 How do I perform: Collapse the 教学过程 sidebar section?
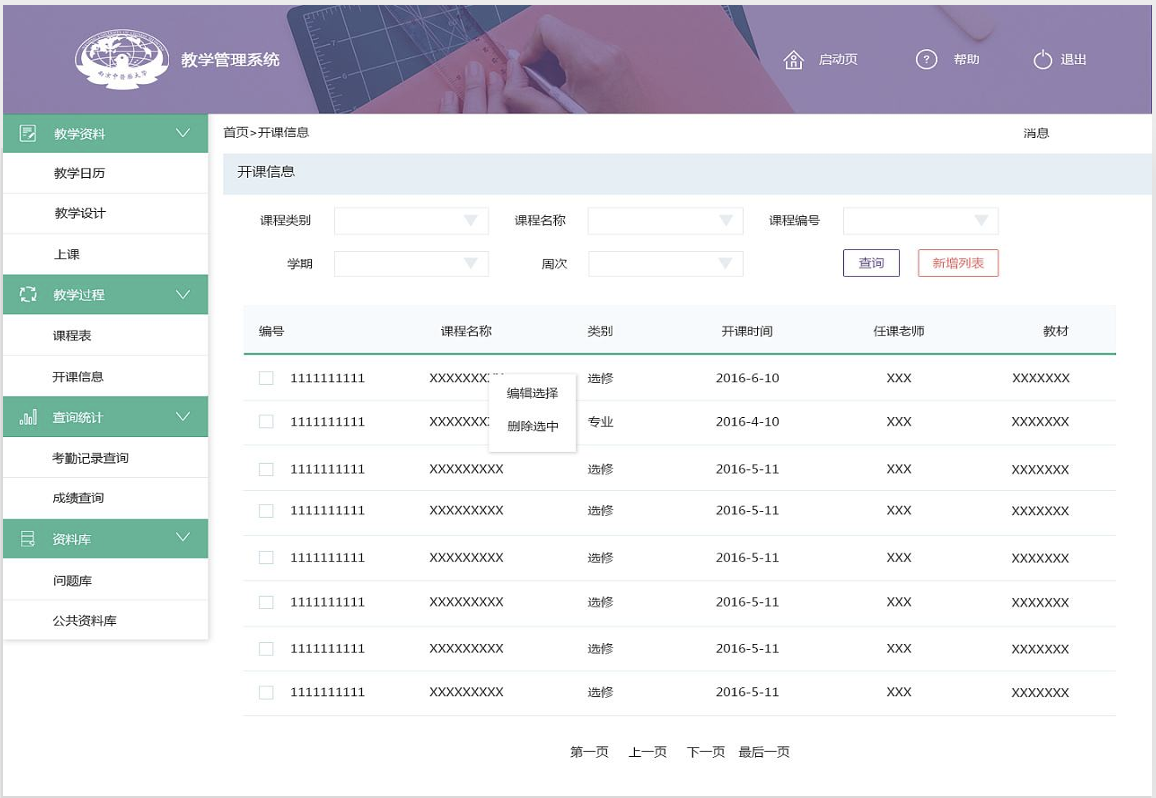[182, 294]
